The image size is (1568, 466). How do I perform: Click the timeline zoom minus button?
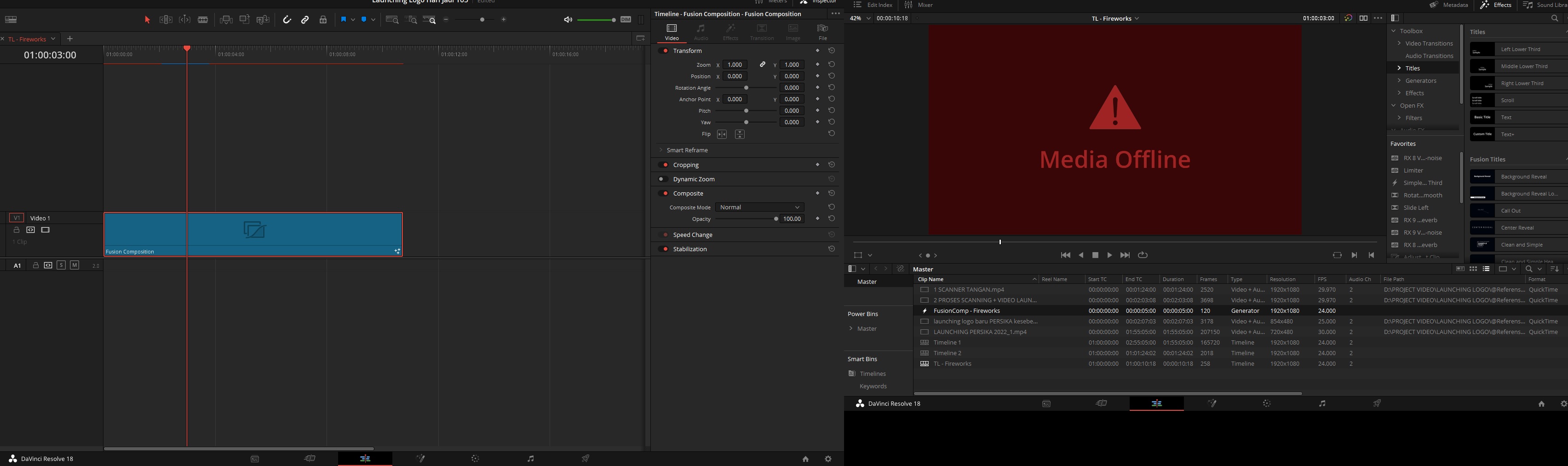(446, 20)
